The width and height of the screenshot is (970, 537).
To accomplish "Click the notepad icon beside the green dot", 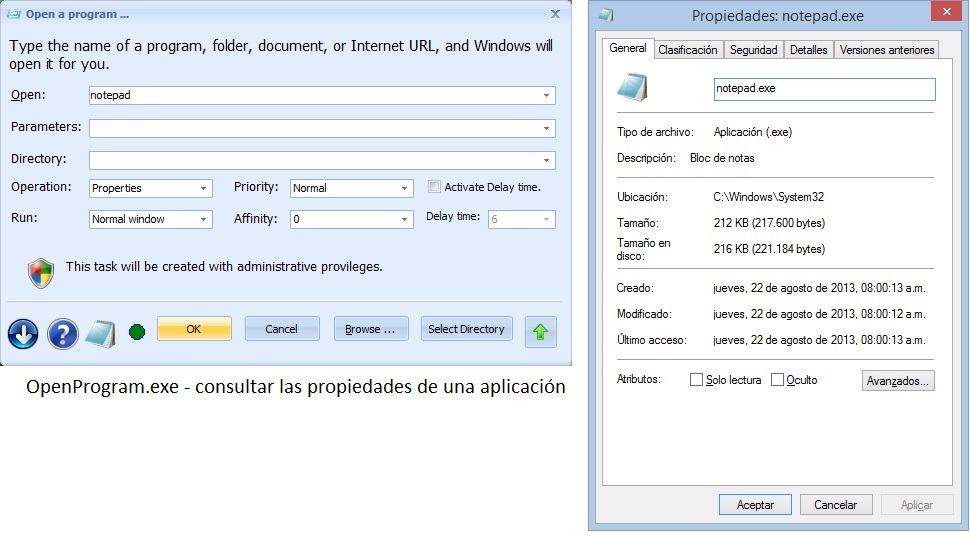I will pos(101,334).
